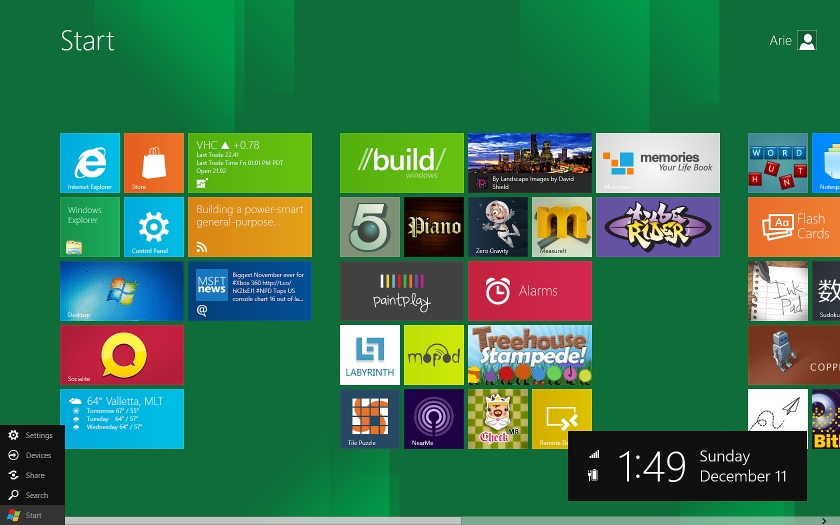This screenshot has height=525, width=840.
Task: Launch the Word Hunt game tile
Action: pos(778,163)
